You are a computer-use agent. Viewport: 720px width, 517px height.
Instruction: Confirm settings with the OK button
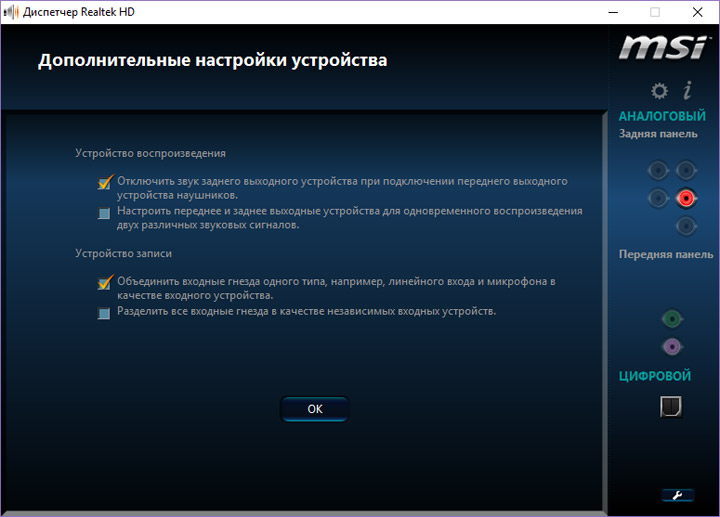click(x=315, y=409)
